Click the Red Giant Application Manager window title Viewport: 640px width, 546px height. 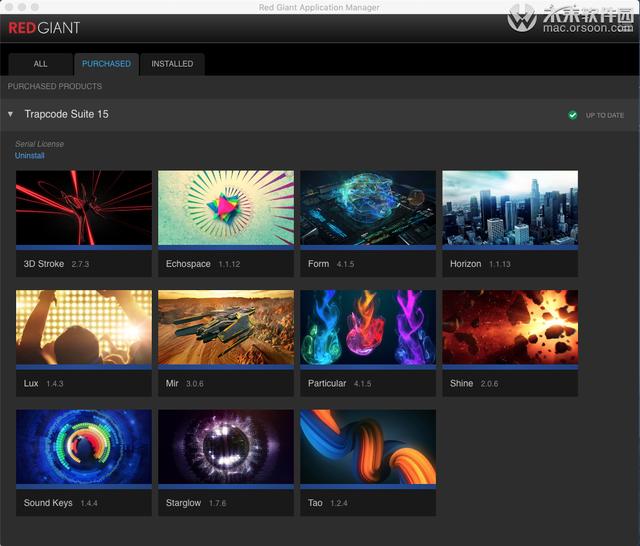click(319, 7)
